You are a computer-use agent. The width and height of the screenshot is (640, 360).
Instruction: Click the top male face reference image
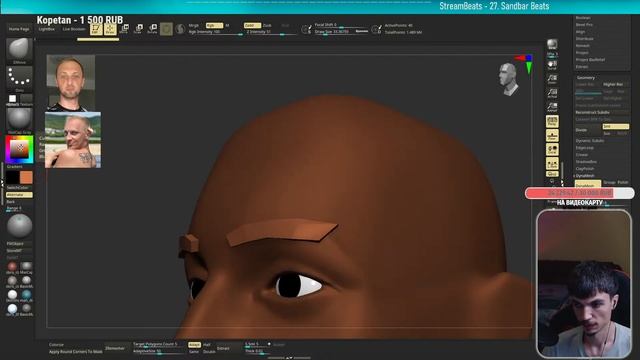click(71, 83)
